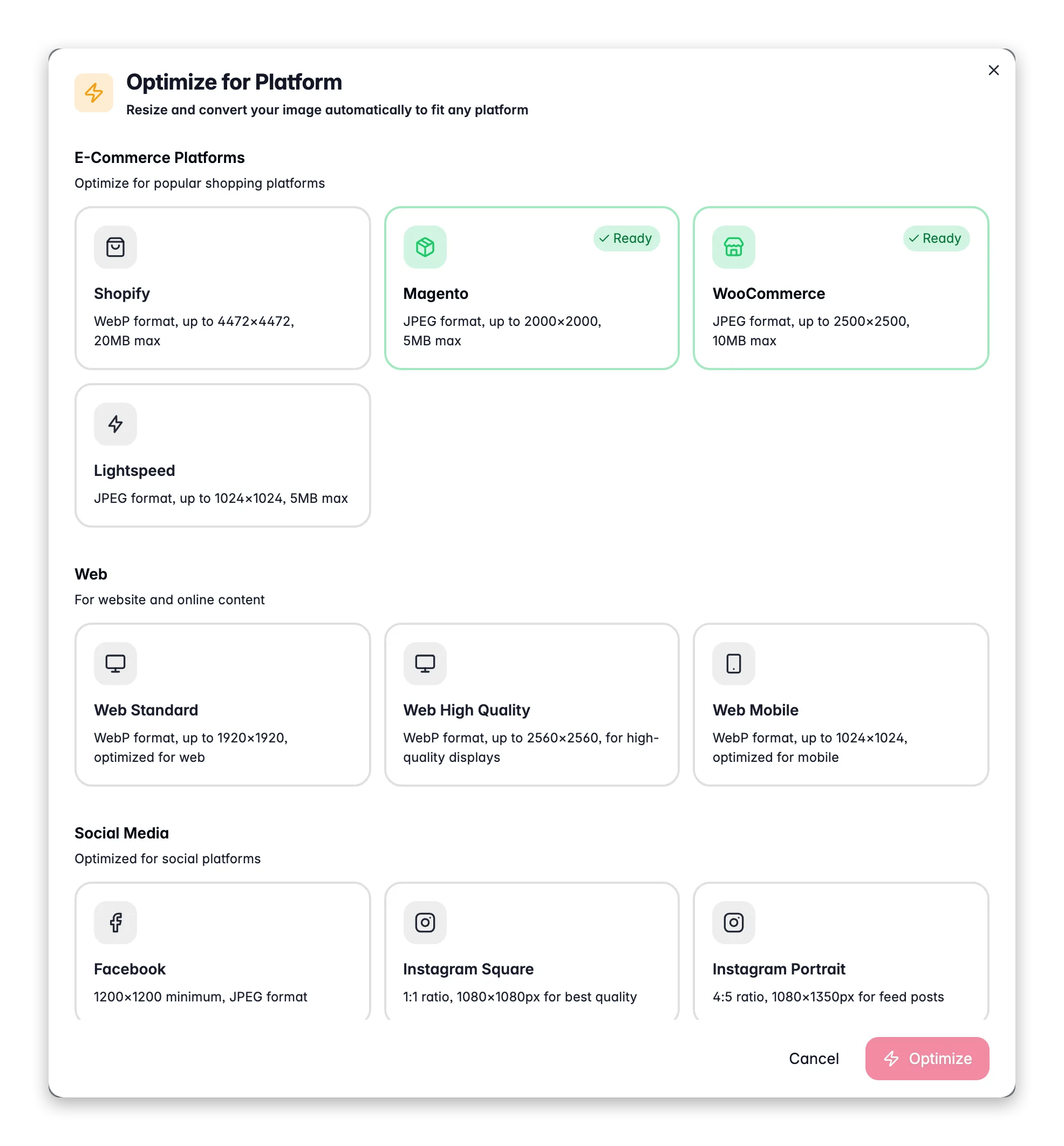Click the Facebook logo icon
Image resolution: width=1064 pixels, height=1146 pixels.
tap(115, 923)
